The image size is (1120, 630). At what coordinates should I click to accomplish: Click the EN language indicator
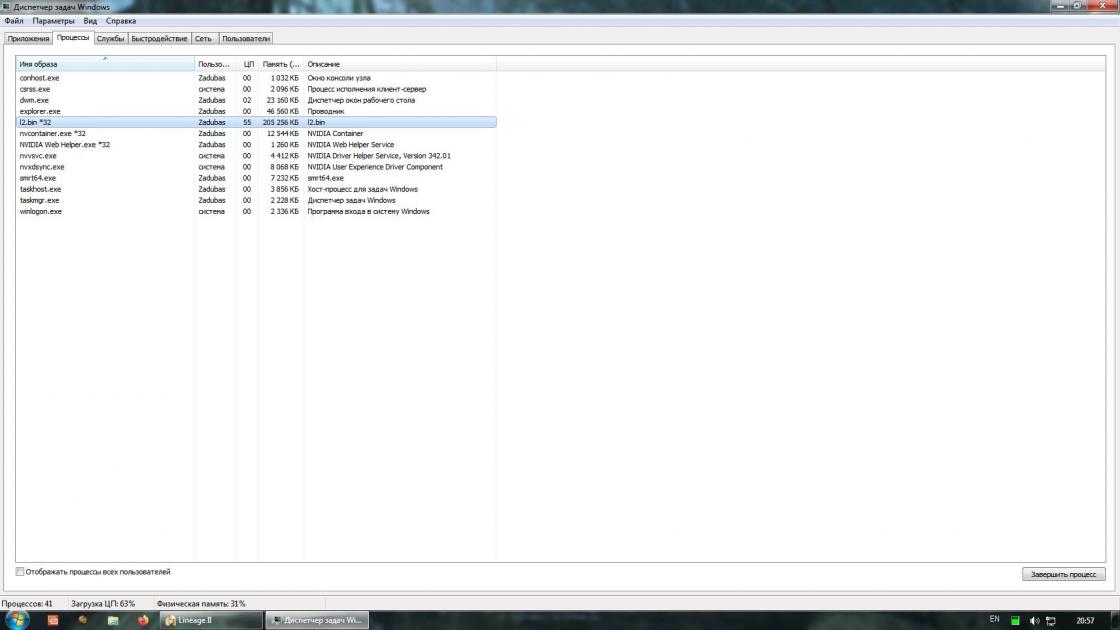pos(994,620)
